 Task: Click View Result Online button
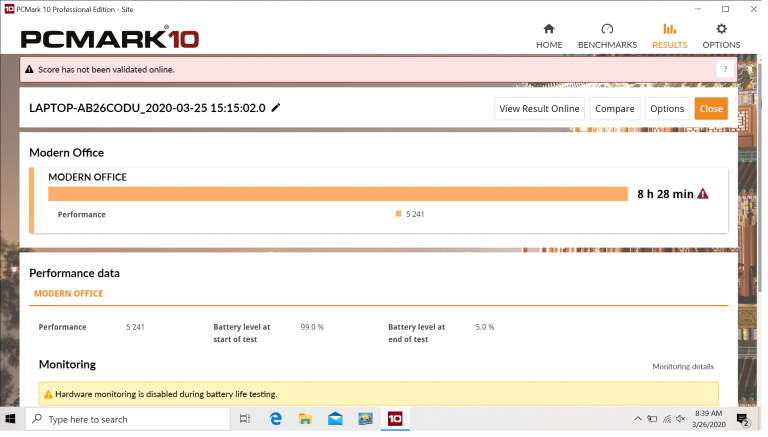tap(539, 109)
